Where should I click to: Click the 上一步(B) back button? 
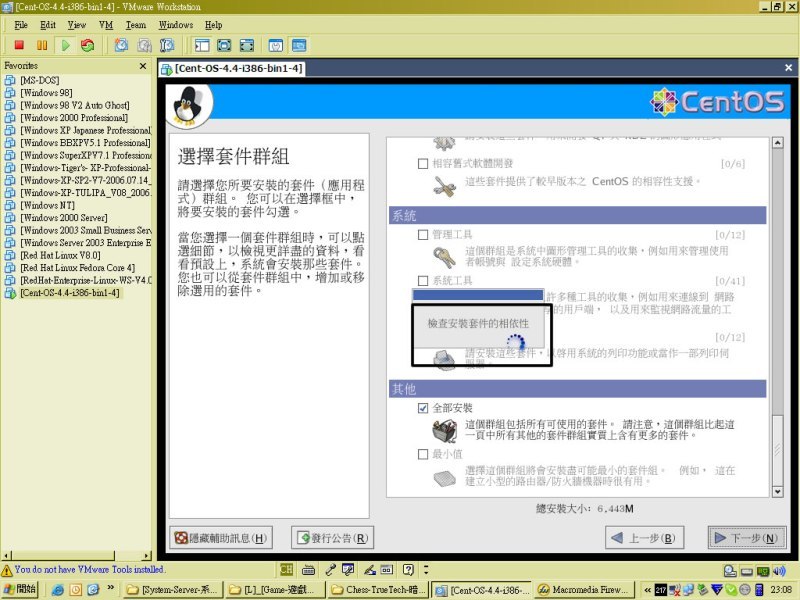644,538
